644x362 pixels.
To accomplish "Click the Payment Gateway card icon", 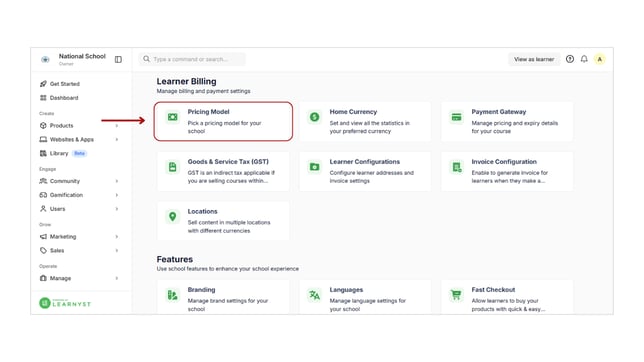I will point(456,117).
